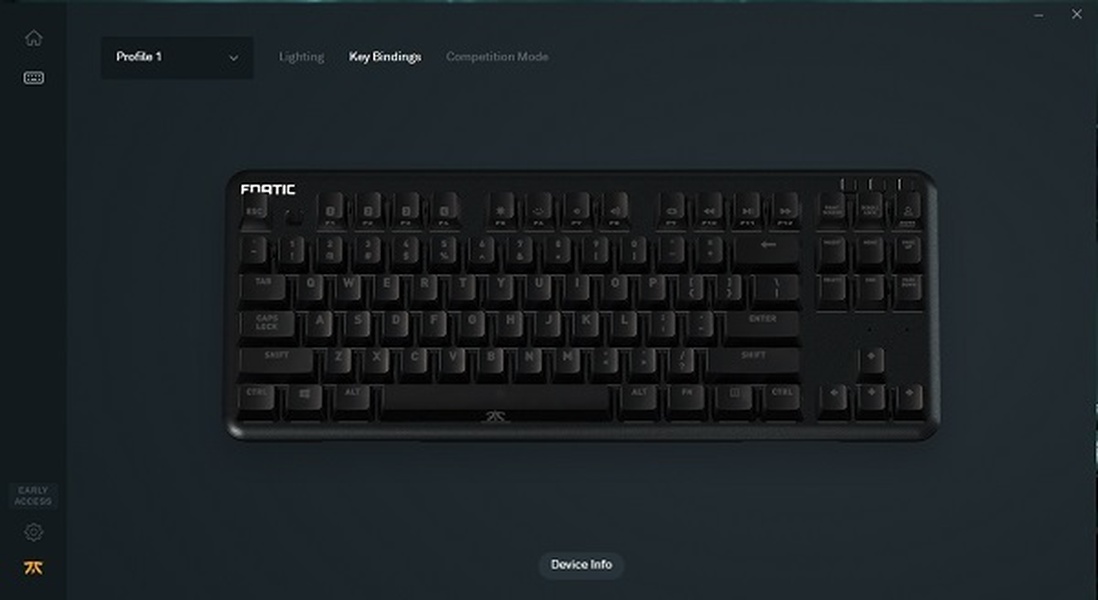Open the Key Bindings tab

point(385,57)
